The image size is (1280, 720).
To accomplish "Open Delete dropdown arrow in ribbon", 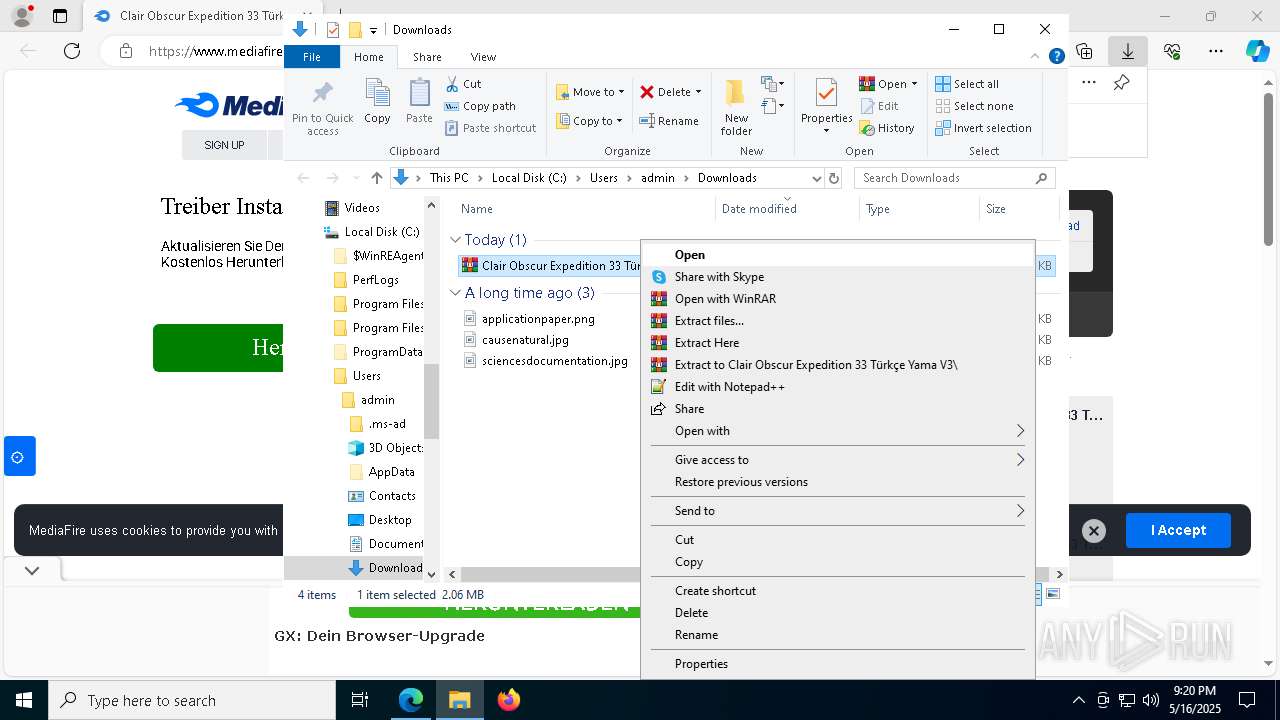I will [x=698, y=92].
